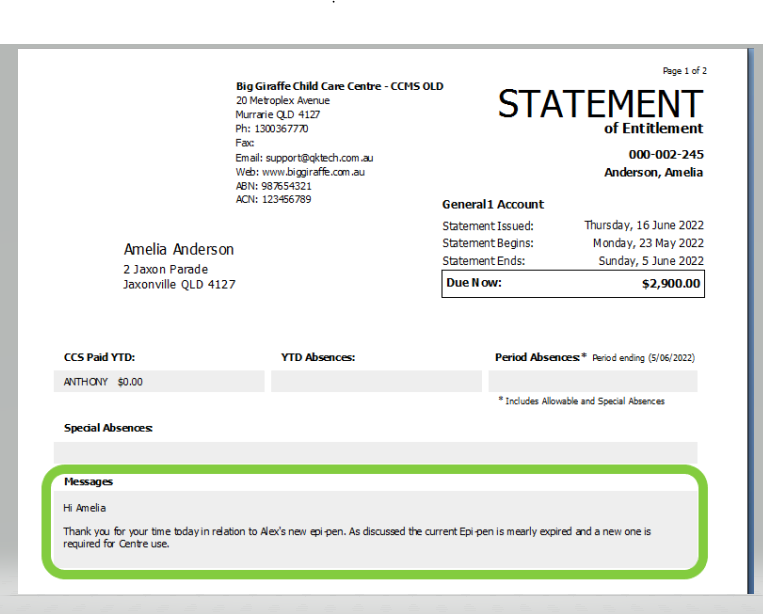Click the 'Due Now:' label
The image size is (763, 614).
(474, 283)
